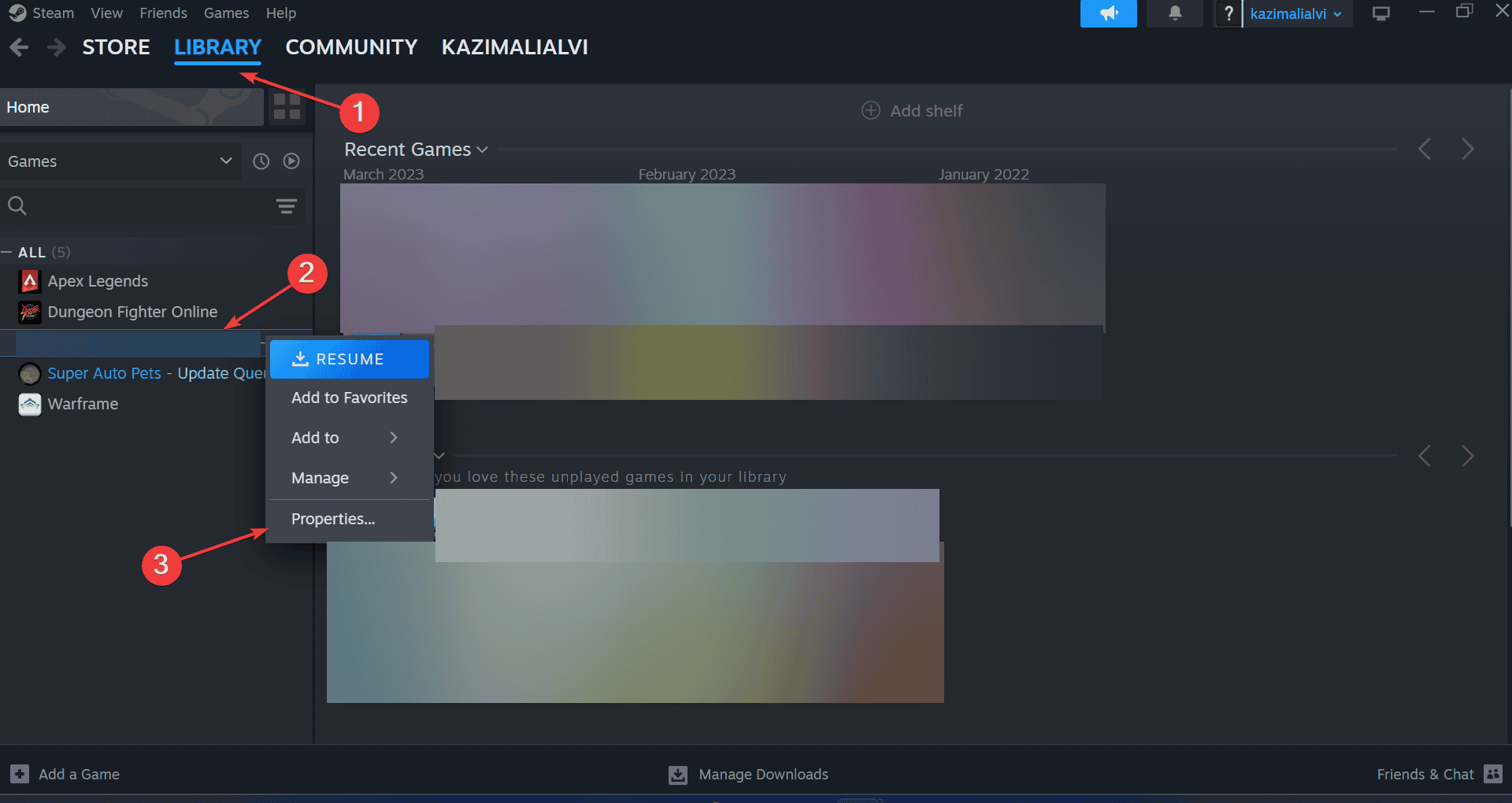Viewport: 1512px width, 803px height.
Task: Collapse the ALL games category
Action: pyautogui.click(x=6, y=252)
